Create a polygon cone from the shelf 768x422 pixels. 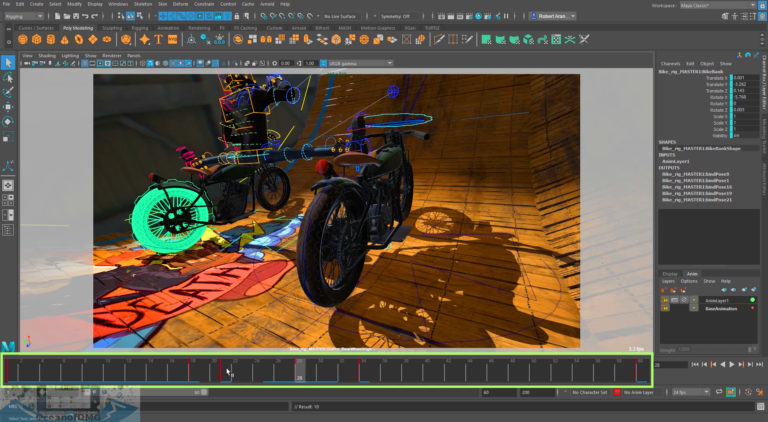64,40
